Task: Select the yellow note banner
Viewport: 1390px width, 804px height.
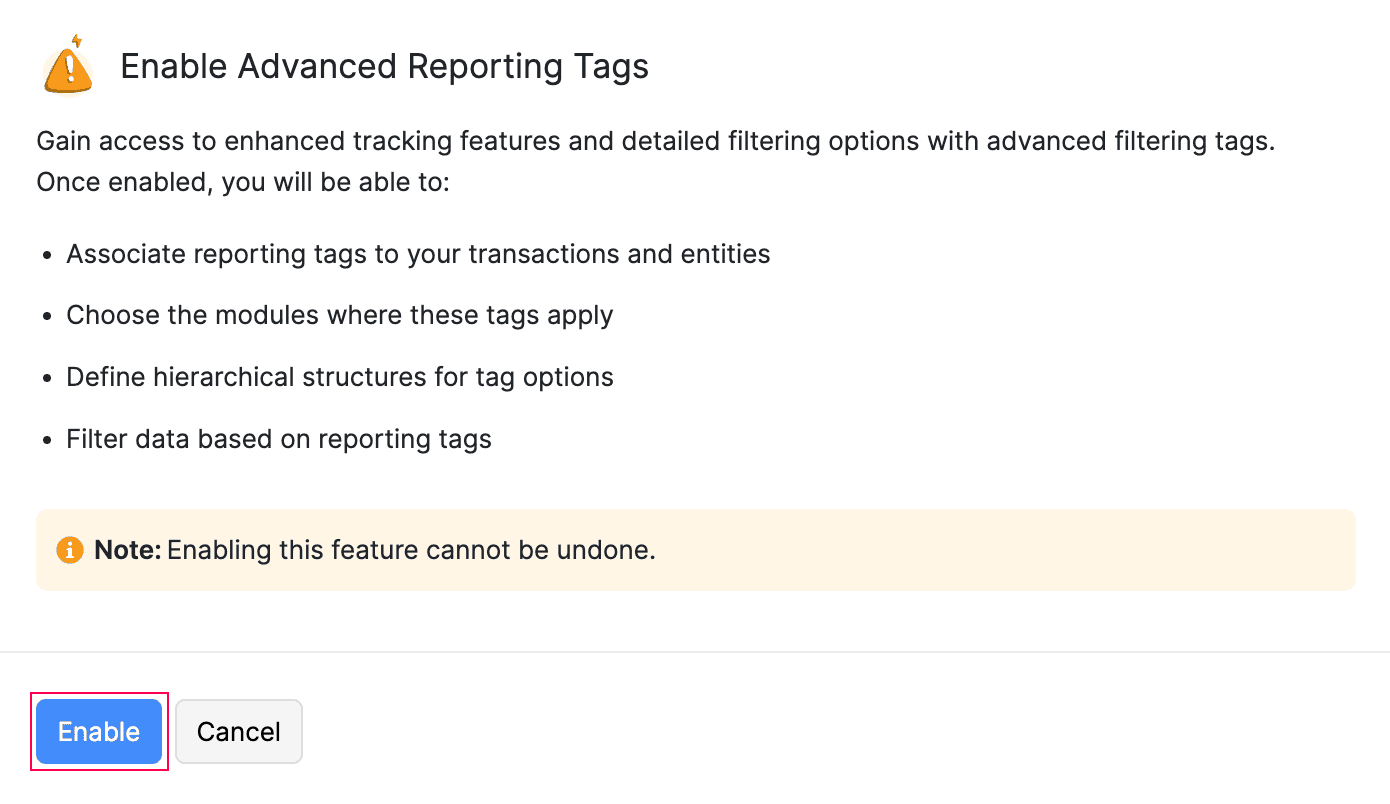Action: [695, 549]
